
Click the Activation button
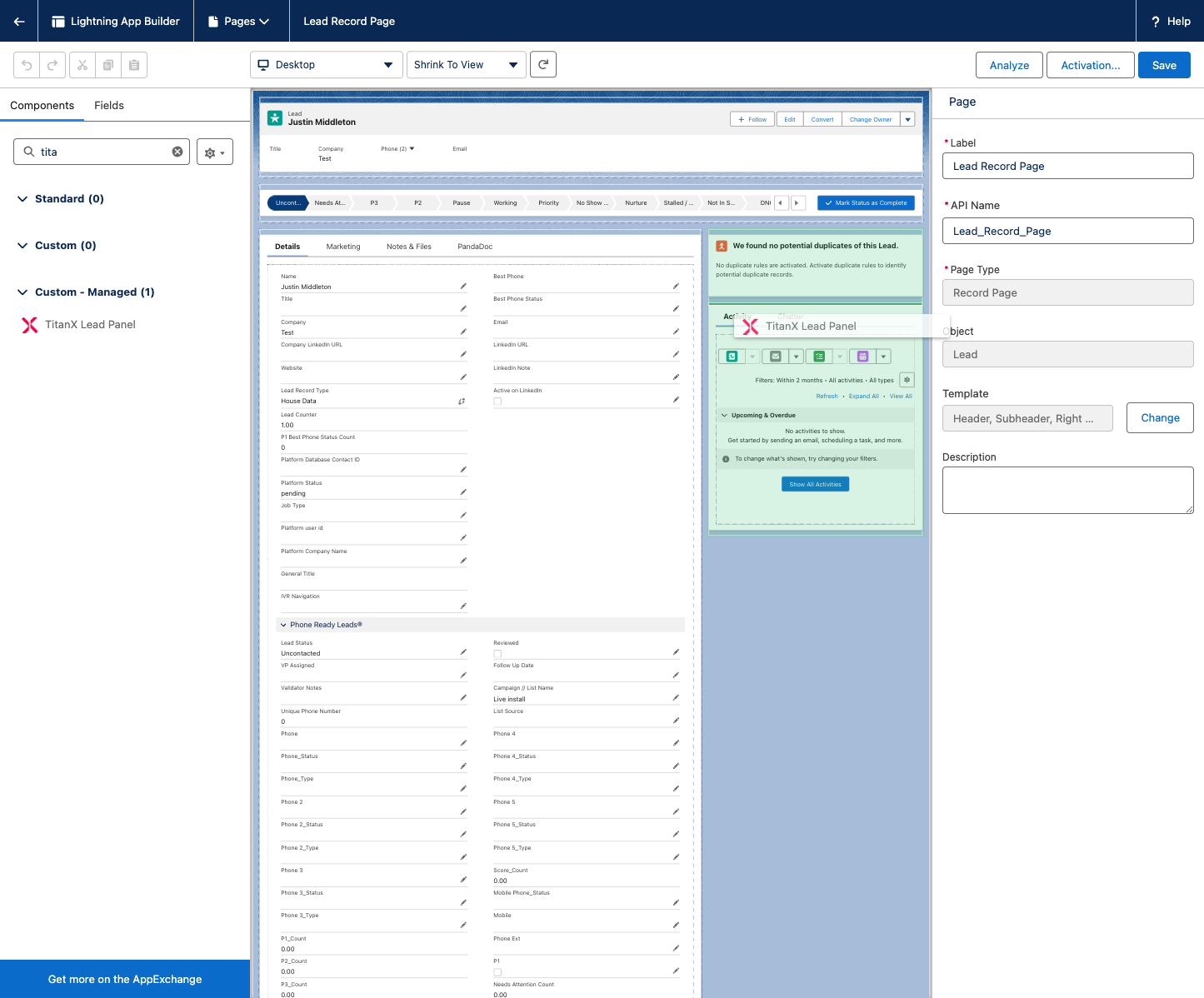point(1091,65)
